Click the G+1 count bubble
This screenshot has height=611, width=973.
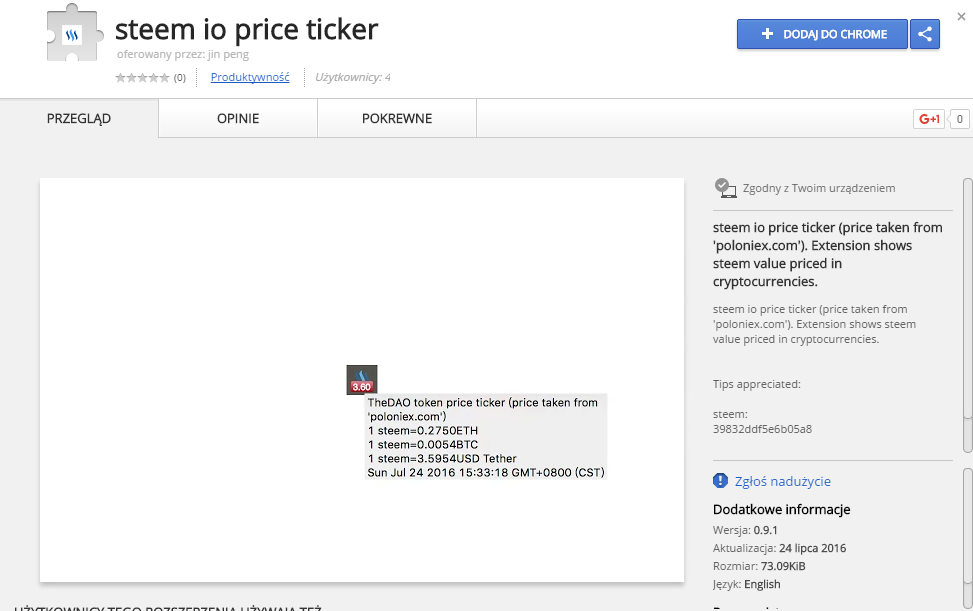959,119
